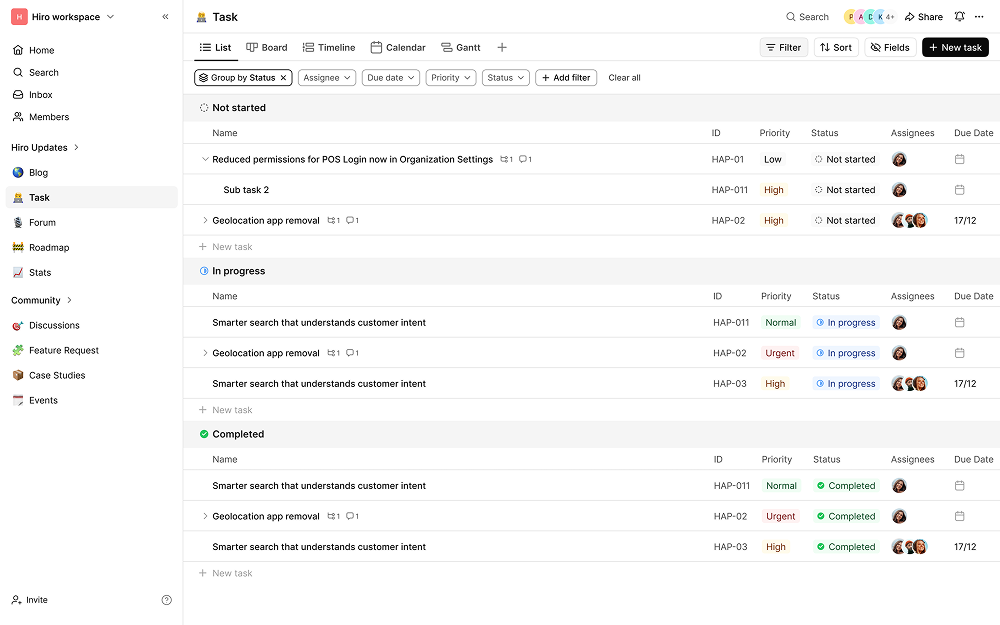Click the Fields button

click(890, 48)
